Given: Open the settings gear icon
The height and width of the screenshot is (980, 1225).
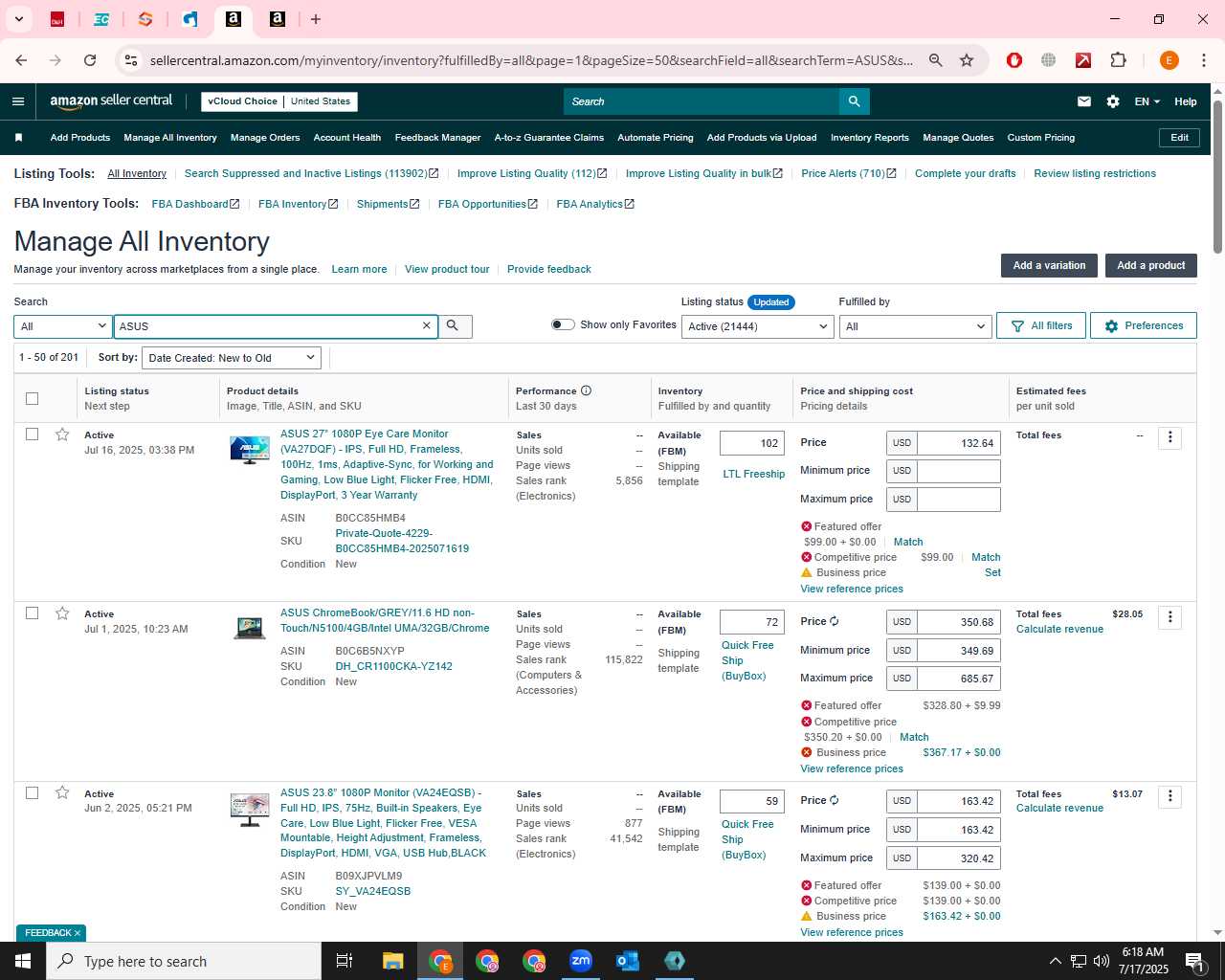Looking at the screenshot, I should tap(1113, 101).
